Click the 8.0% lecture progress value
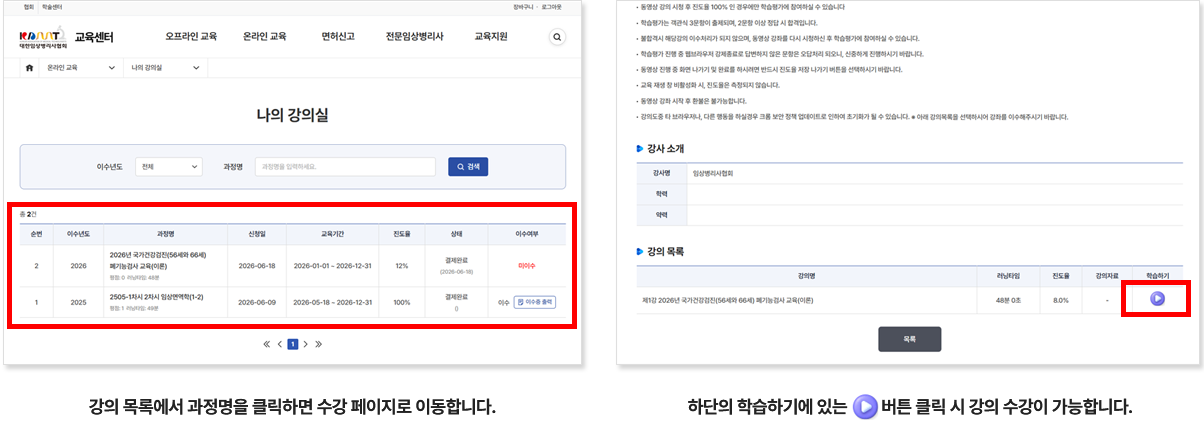This screenshot has width=1204, height=421. click(x=1061, y=299)
